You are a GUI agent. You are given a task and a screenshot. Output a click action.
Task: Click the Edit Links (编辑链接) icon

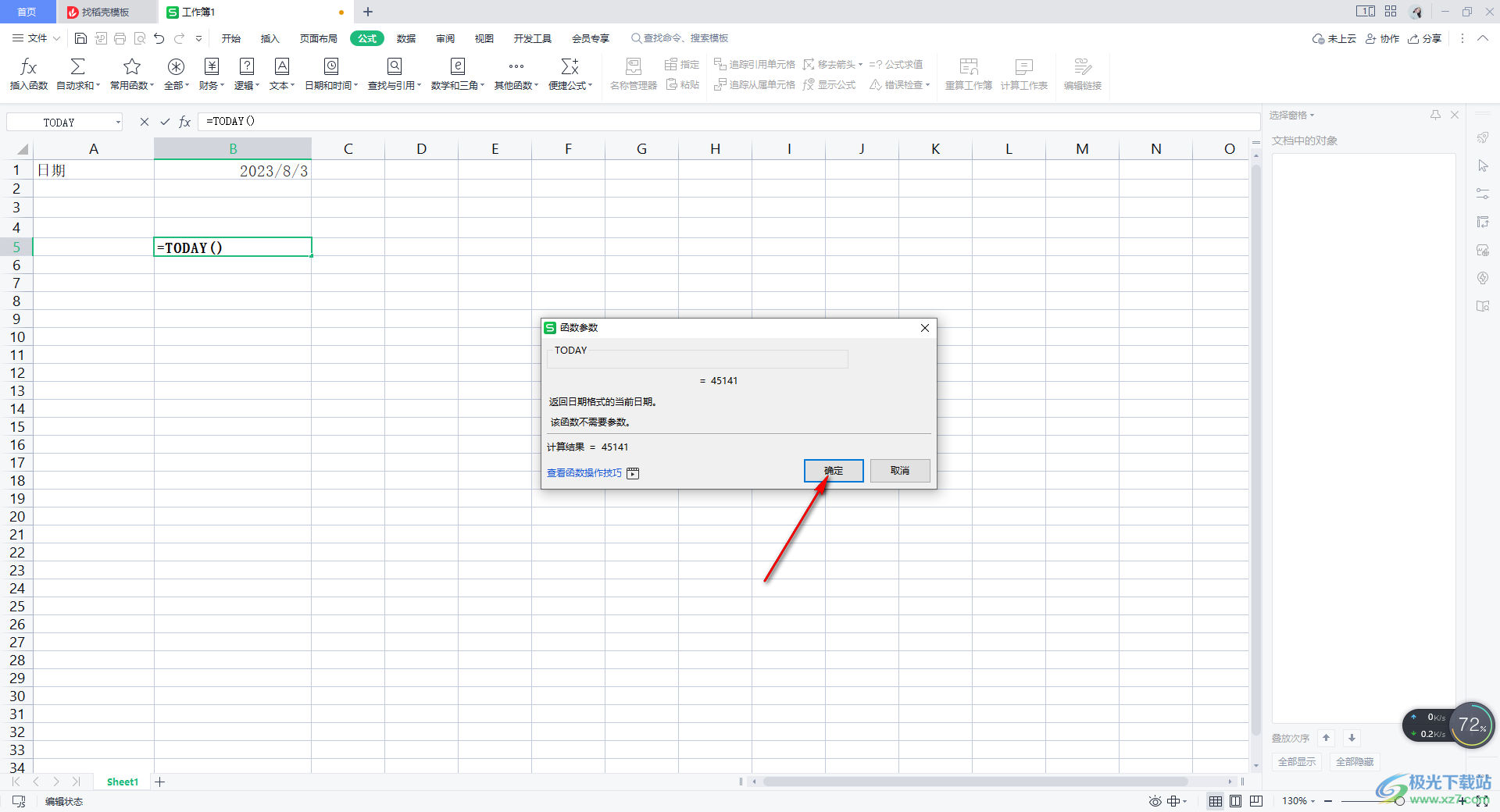(x=1083, y=66)
